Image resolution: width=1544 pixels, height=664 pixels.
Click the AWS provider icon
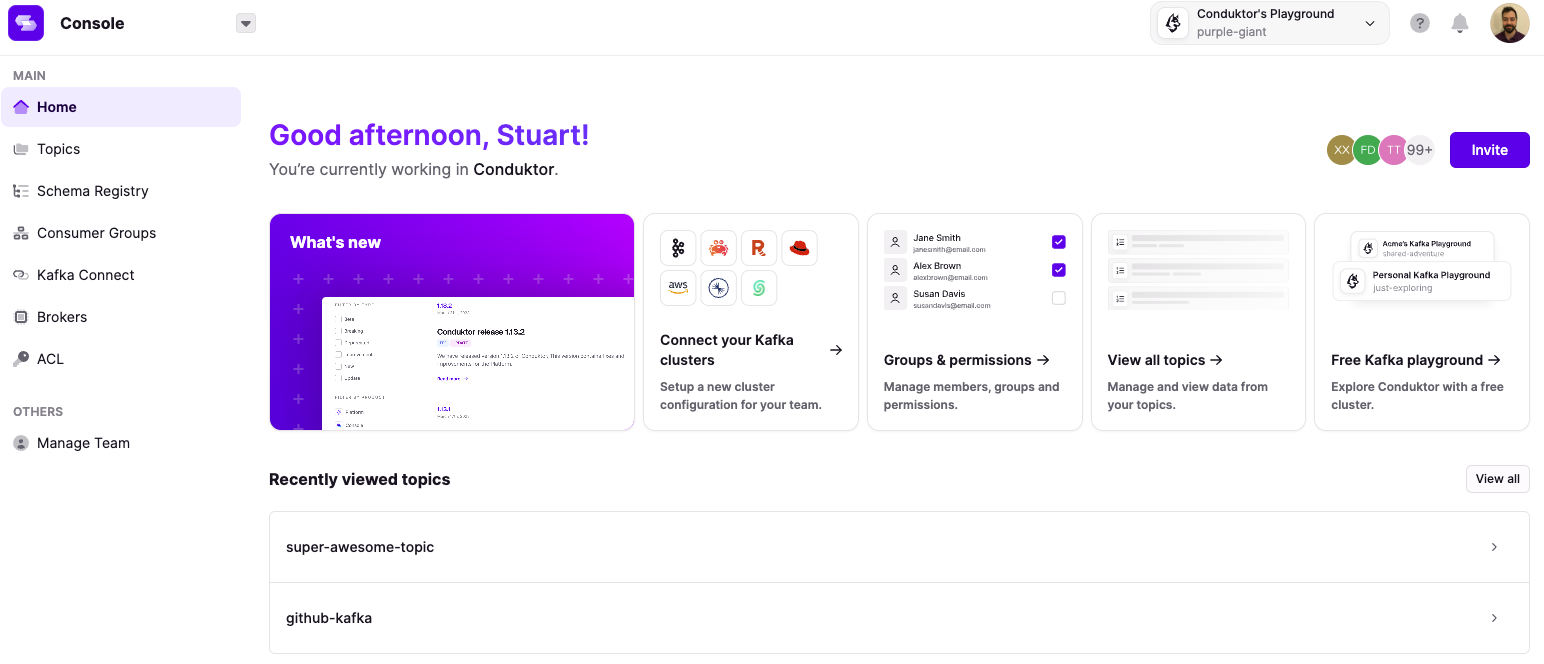click(678, 288)
